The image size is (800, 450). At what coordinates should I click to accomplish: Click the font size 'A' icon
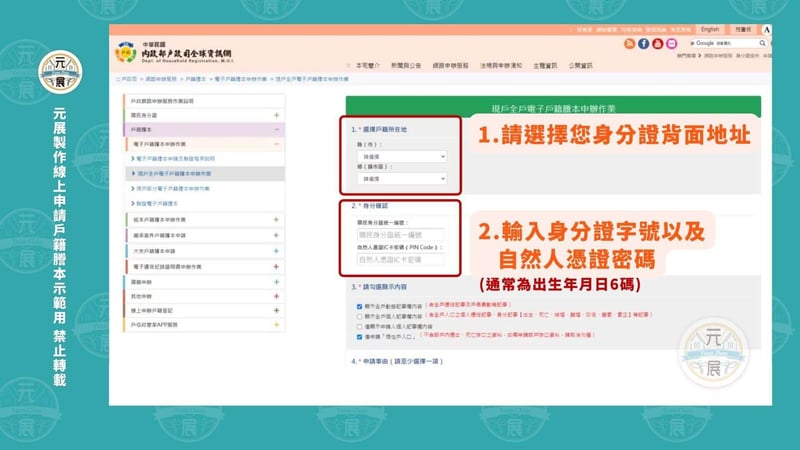(x=766, y=30)
